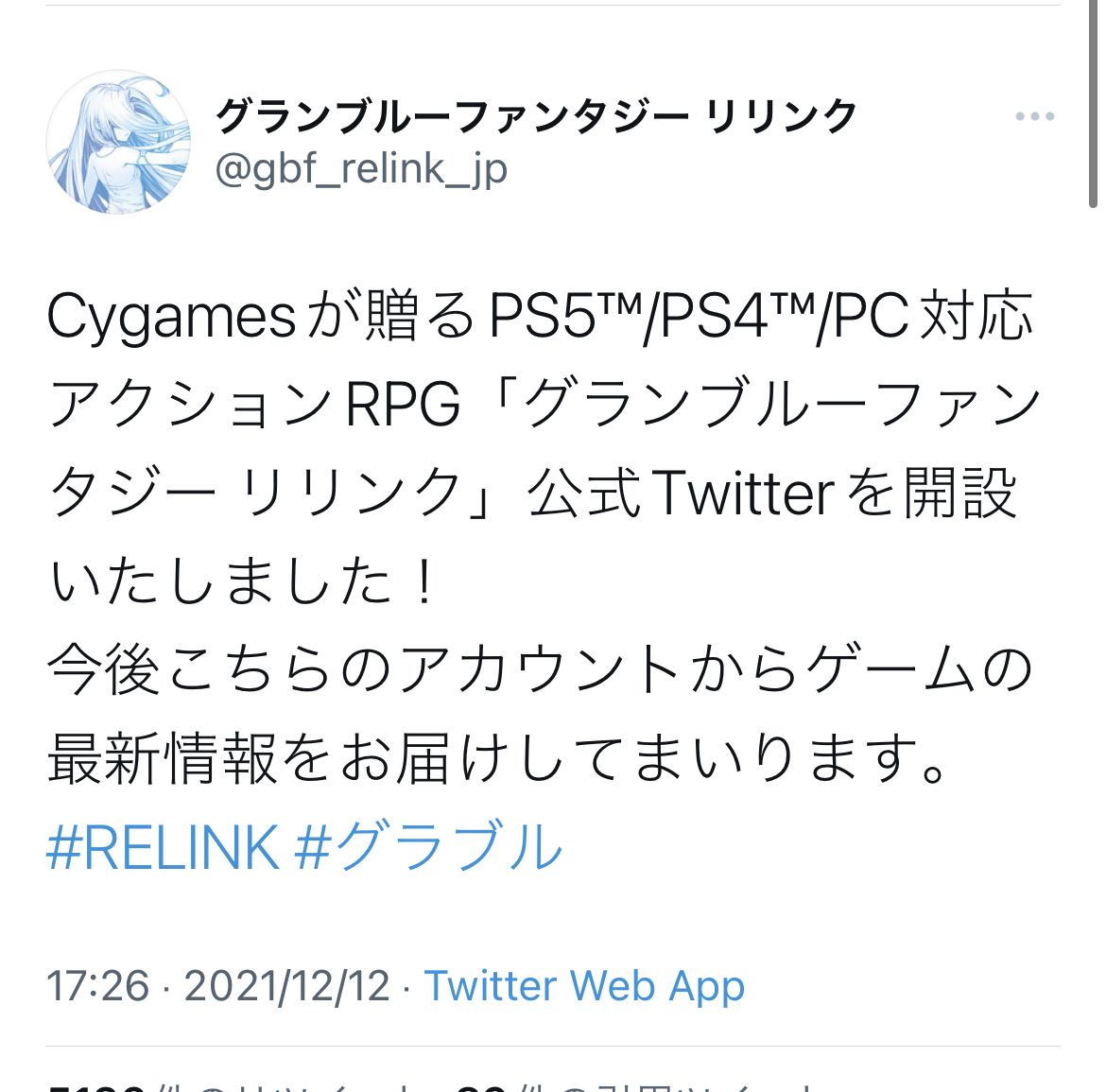Image resolution: width=1106 pixels, height=1092 pixels.
Task: Open the tweet's three-dot more options menu
Action: tap(1034, 116)
